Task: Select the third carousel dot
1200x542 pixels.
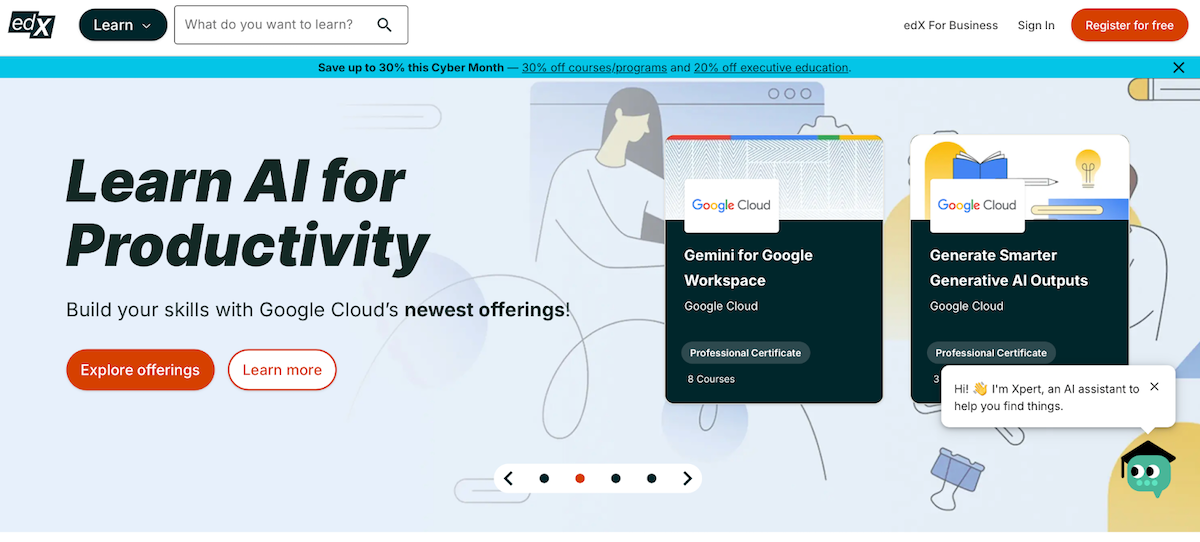Action: coord(616,479)
